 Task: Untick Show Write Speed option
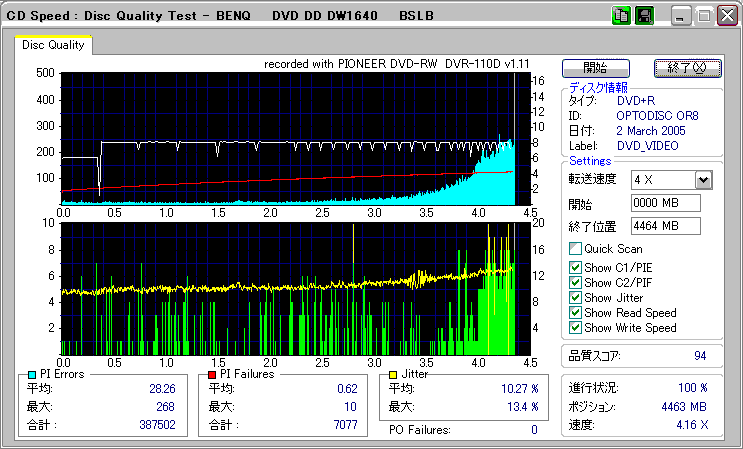575,328
